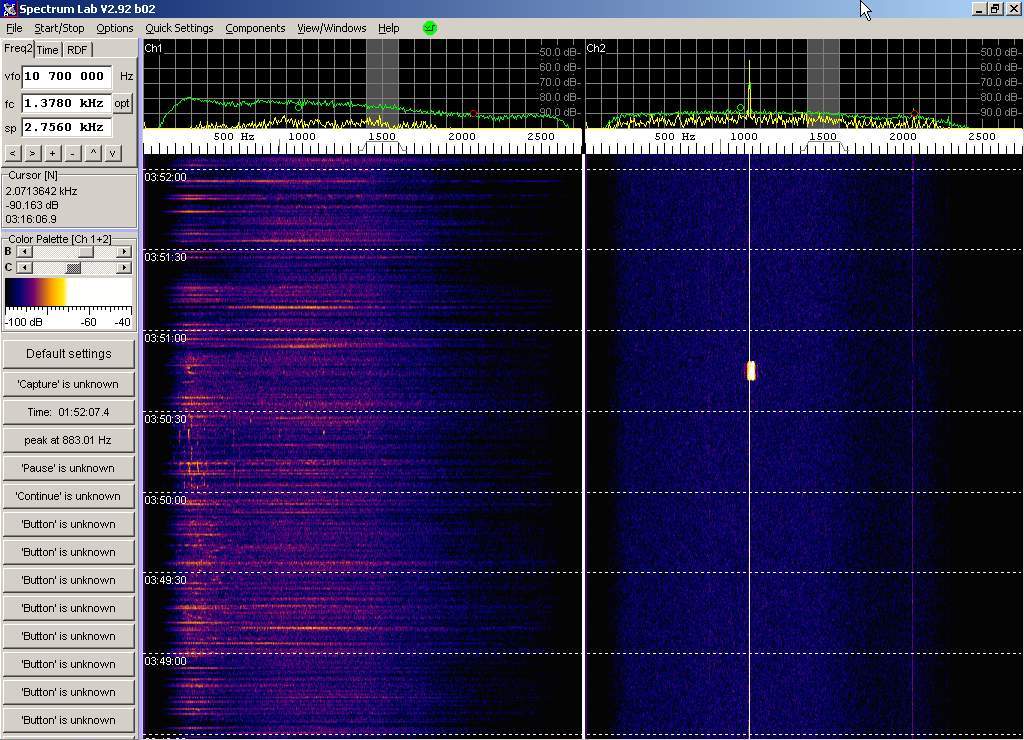Click the '<' frequency shift left button
This screenshot has width=1024, height=740.
tap(13, 153)
